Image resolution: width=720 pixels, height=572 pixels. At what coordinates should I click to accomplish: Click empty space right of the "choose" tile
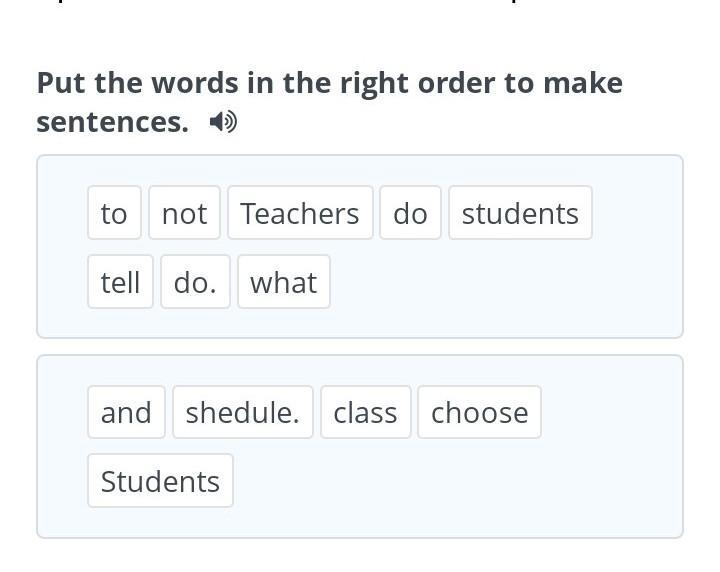point(610,412)
